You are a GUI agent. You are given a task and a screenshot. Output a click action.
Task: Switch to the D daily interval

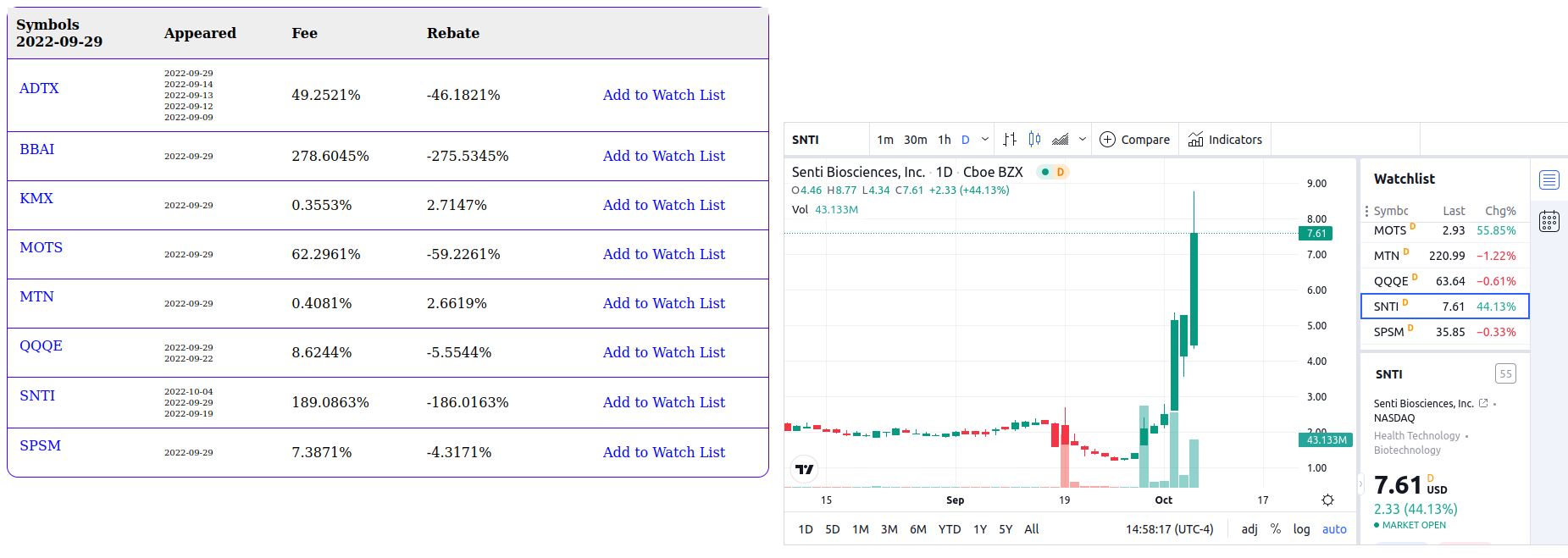pos(966,140)
